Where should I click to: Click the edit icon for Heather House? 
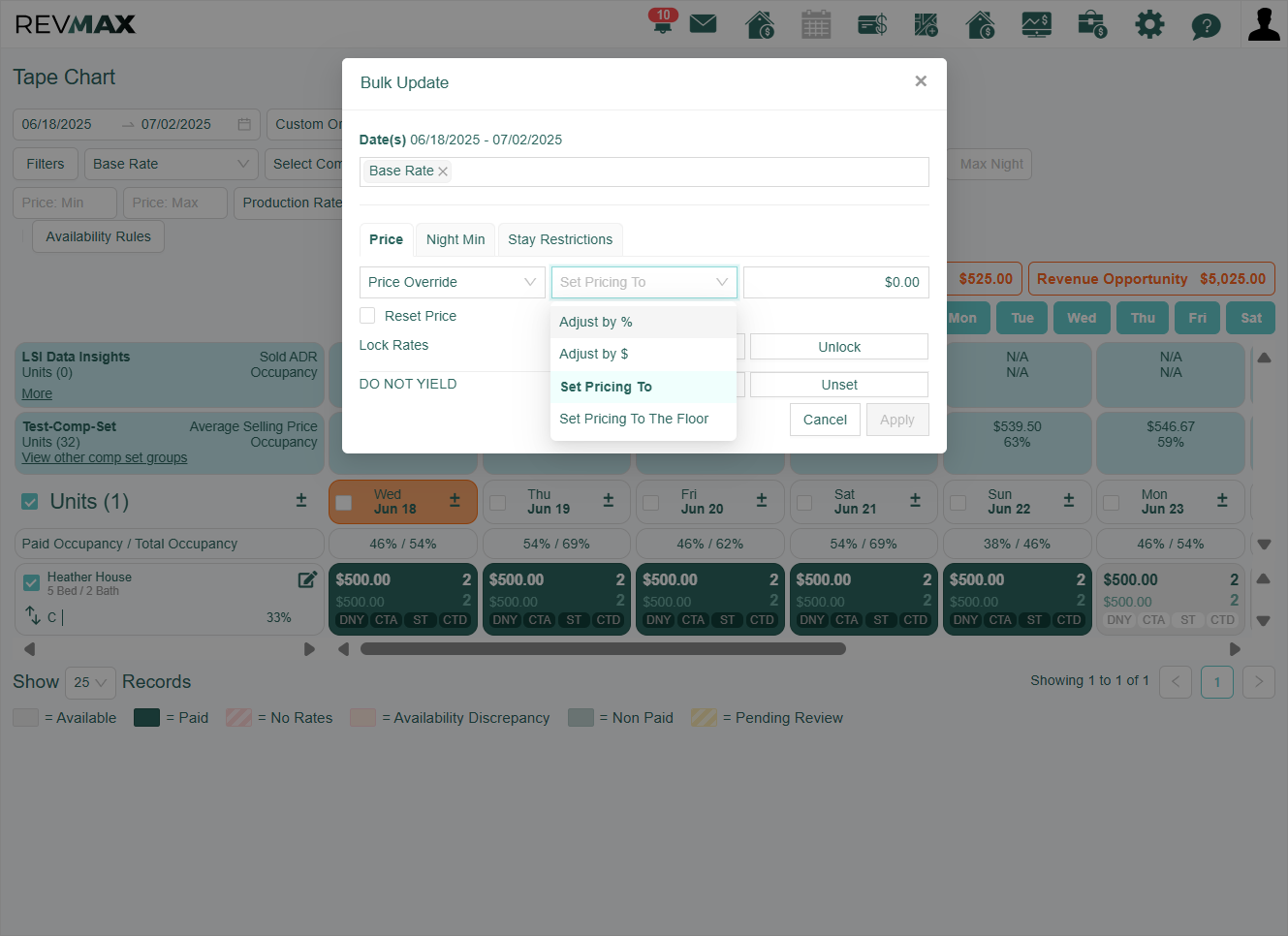point(307,579)
